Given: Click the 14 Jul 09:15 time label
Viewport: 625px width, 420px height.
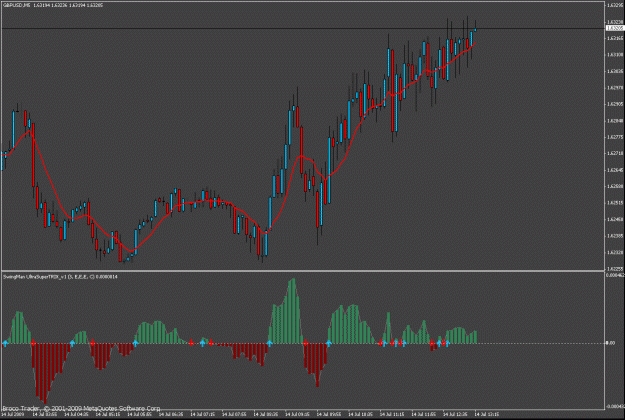Looking at the screenshot, I should tap(297, 414).
